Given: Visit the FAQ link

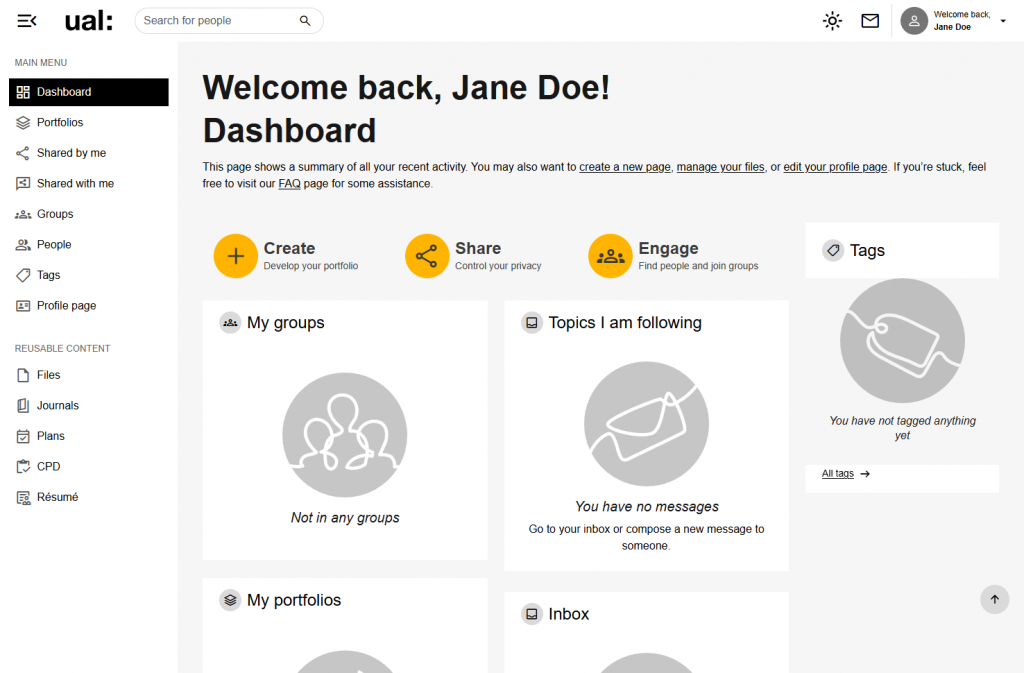Looking at the screenshot, I should click(289, 184).
